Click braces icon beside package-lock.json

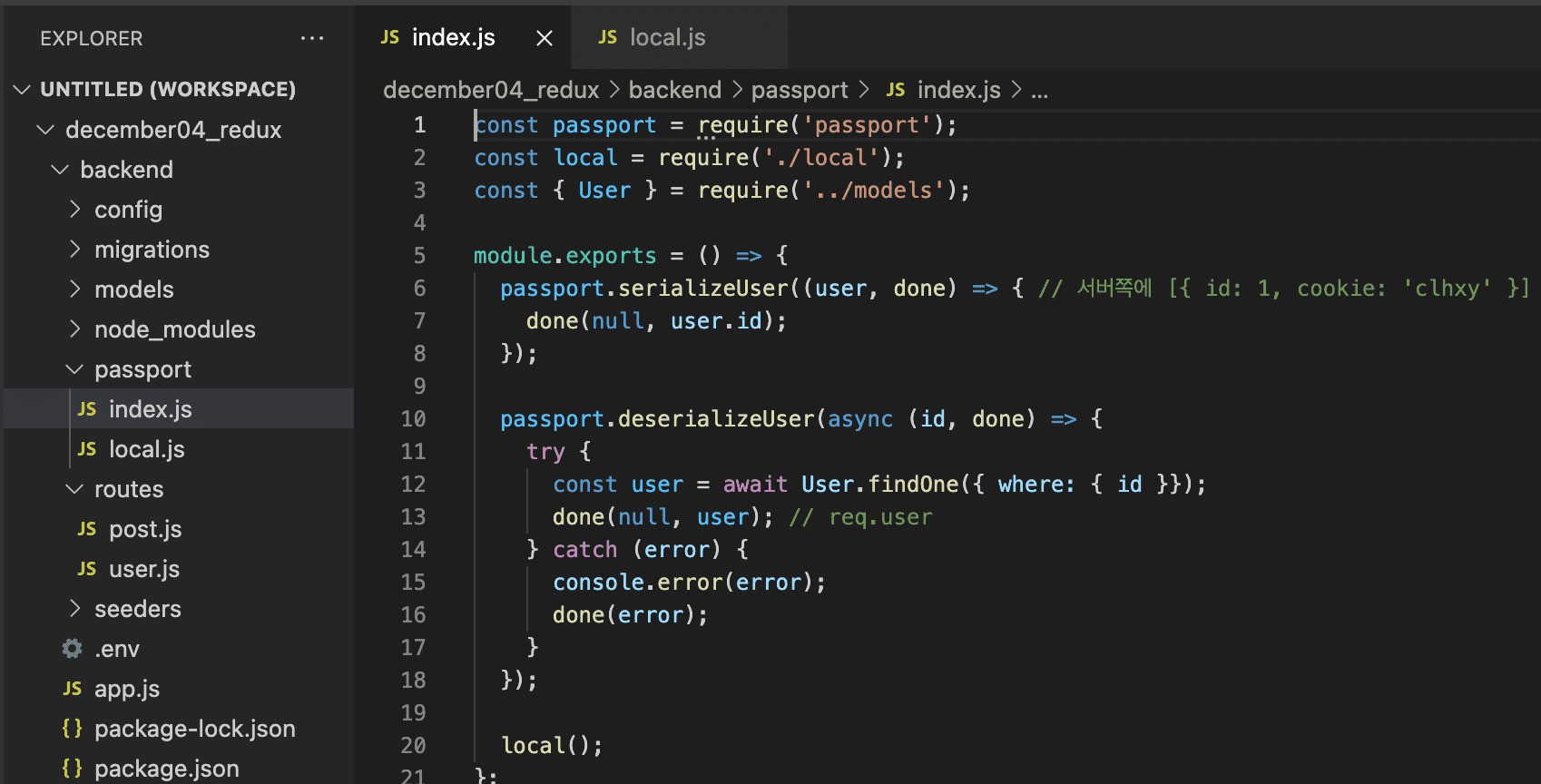pyautogui.click(x=72, y=729)
